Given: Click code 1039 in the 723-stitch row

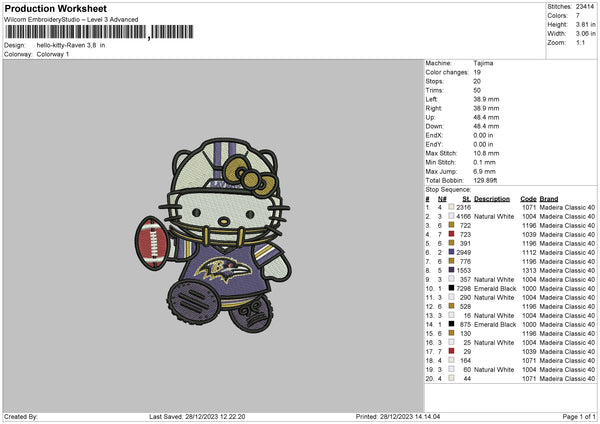Looking at the screenshot, I should (529, 234).
